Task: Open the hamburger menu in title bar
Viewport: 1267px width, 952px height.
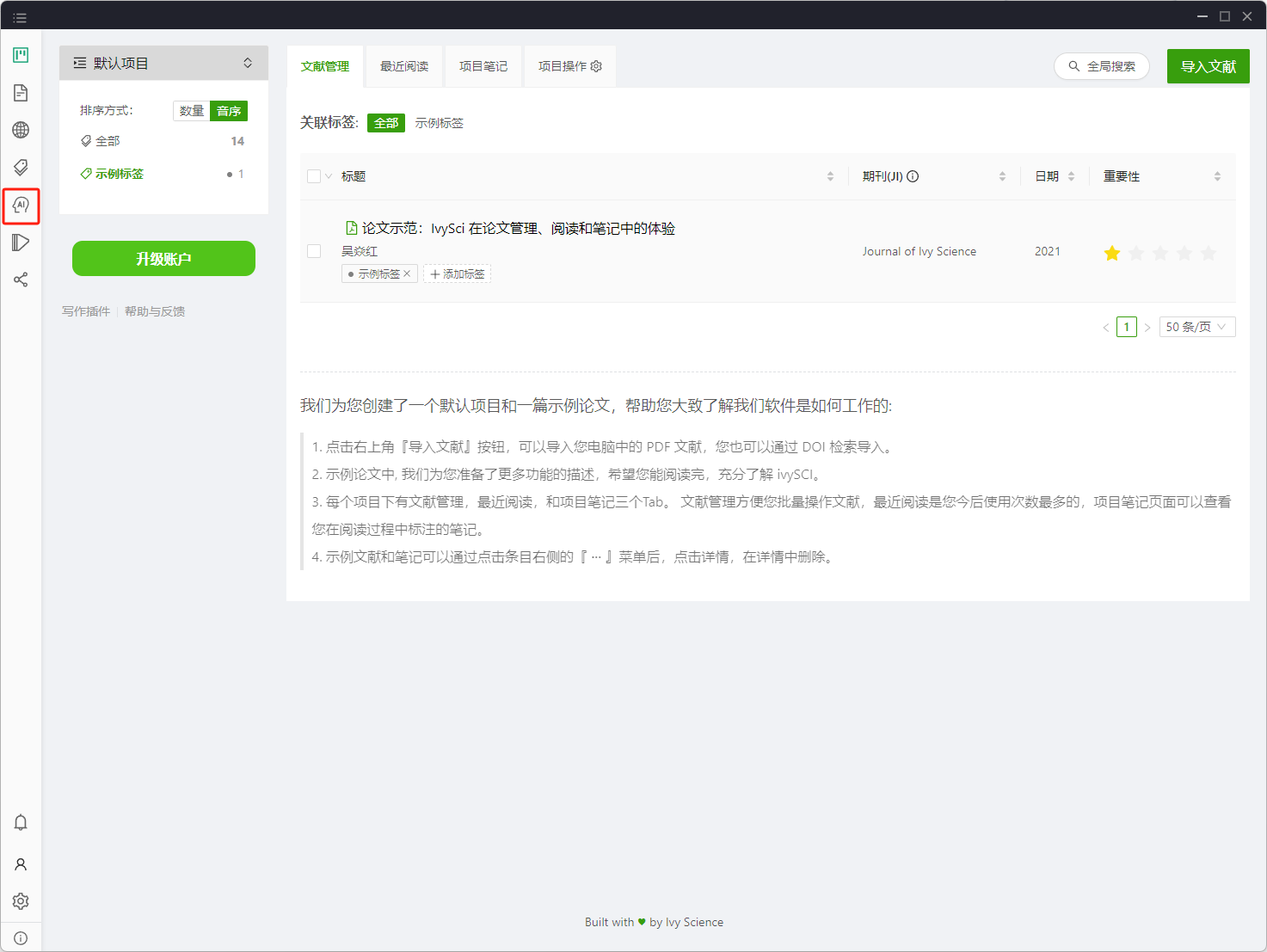Action: (20, 17)
